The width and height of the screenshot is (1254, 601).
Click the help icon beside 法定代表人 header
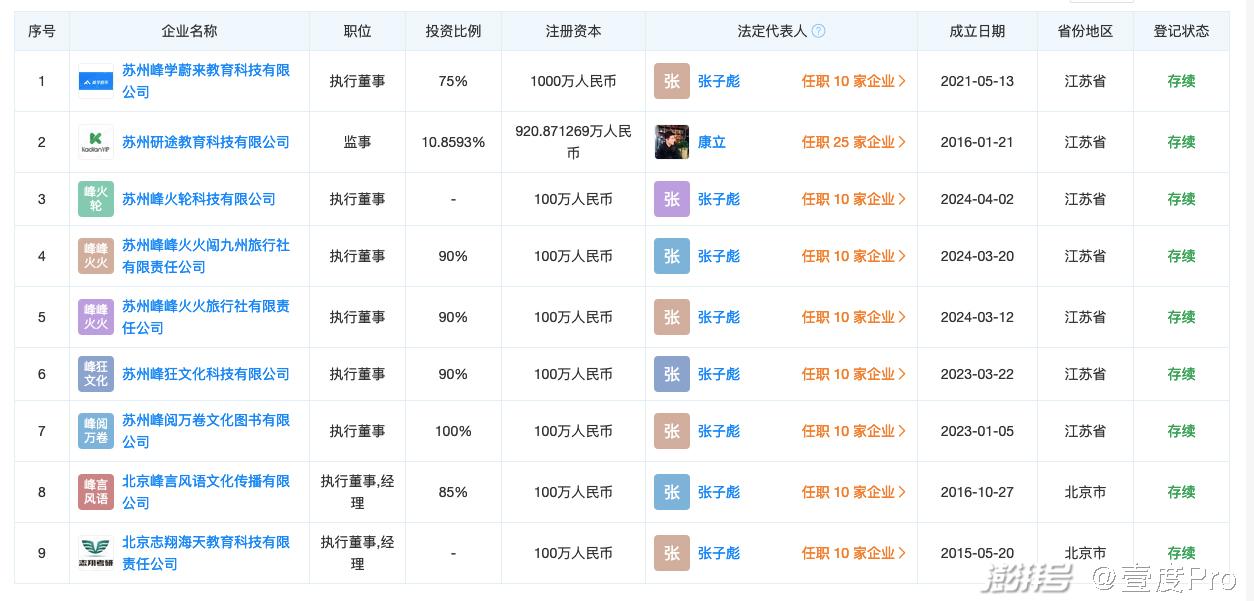click(x=818, y=31)
